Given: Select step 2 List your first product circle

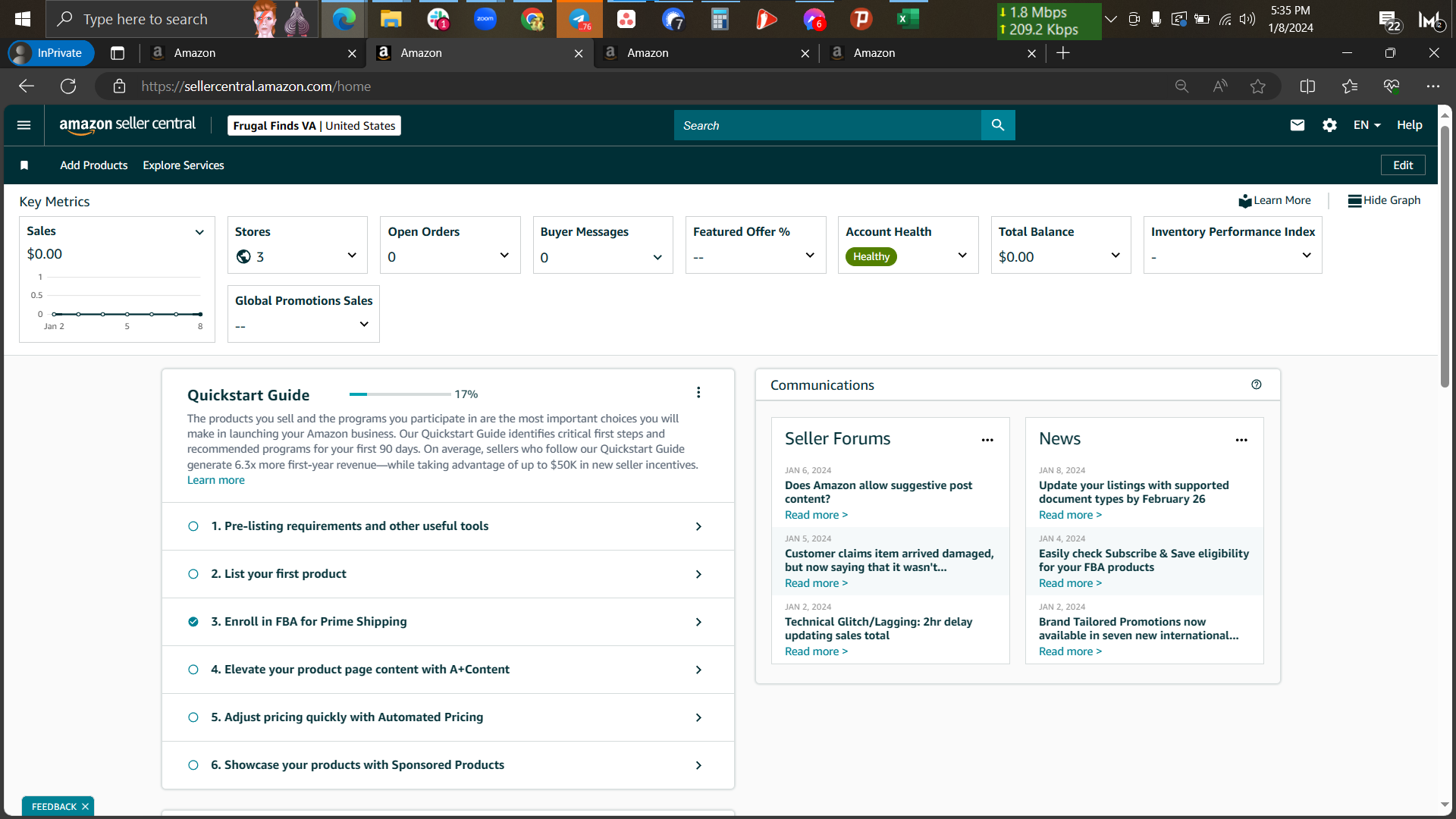Looking at the screenshot, I should click(x=193, y=574).
